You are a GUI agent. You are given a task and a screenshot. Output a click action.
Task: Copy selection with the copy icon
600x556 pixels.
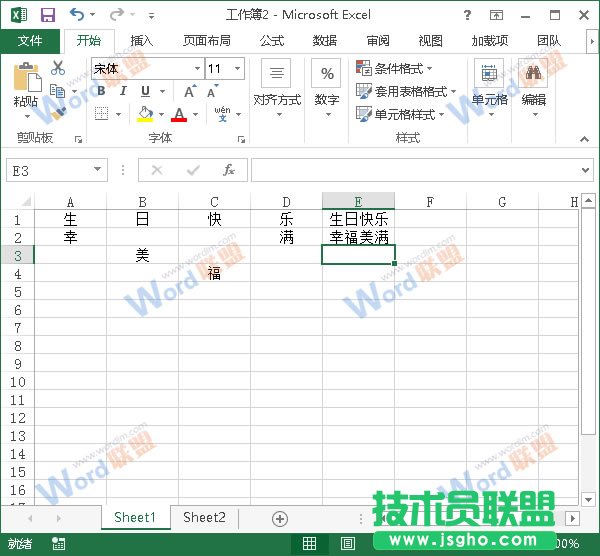(x=58, y=91)
